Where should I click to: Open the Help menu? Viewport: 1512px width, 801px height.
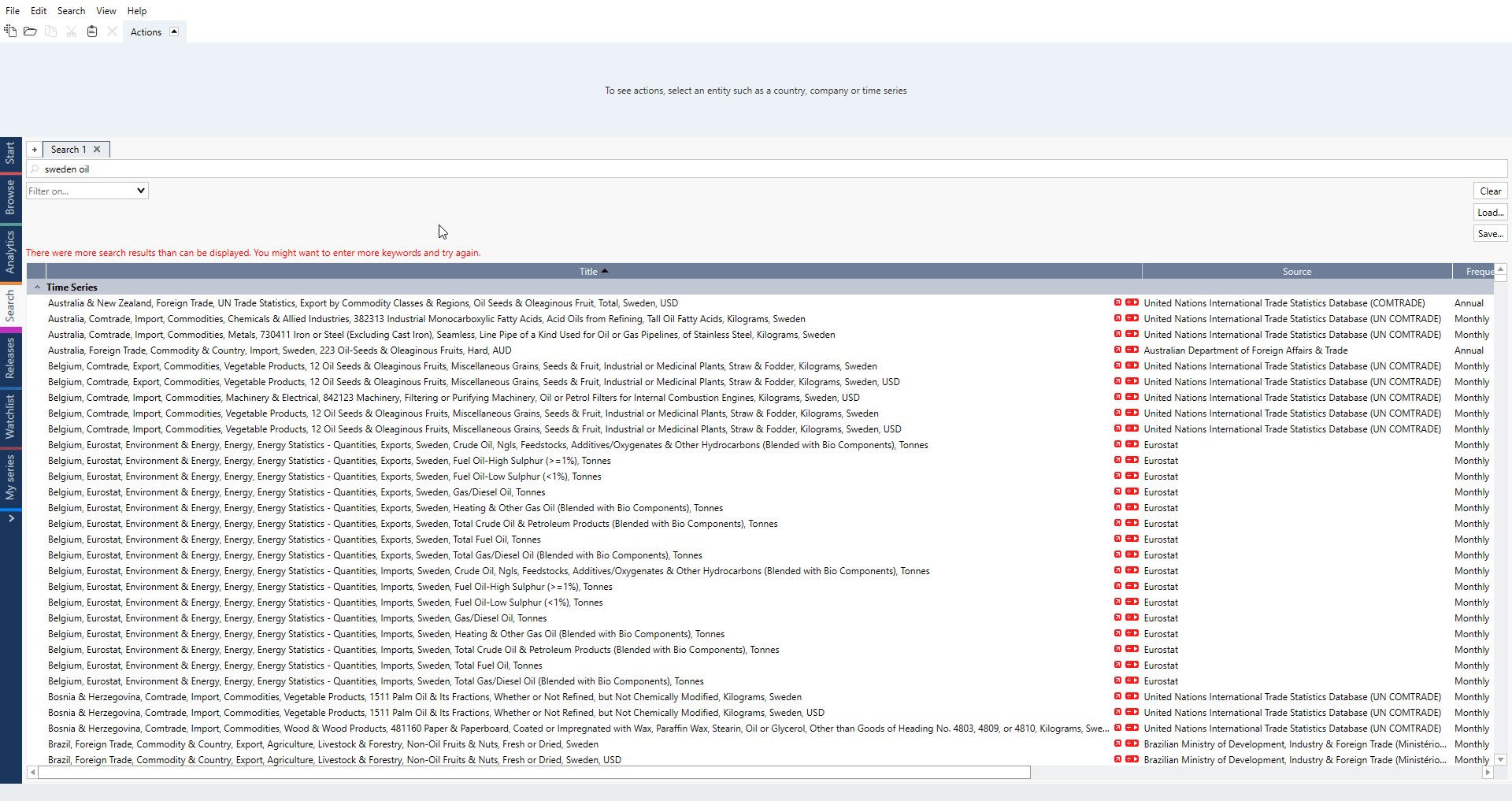click(137, 11)
